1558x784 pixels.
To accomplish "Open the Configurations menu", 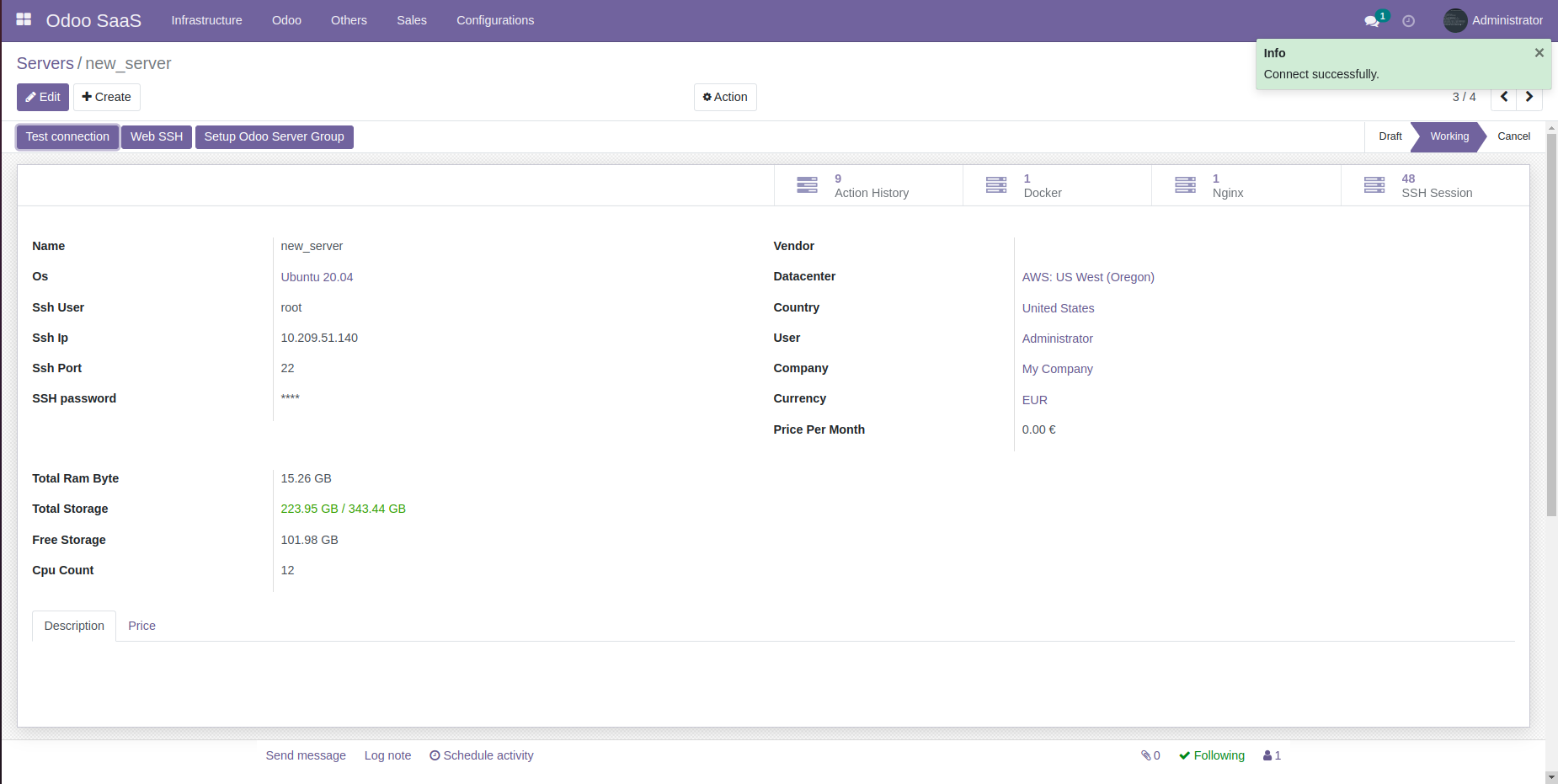I will tap(495, 20).
